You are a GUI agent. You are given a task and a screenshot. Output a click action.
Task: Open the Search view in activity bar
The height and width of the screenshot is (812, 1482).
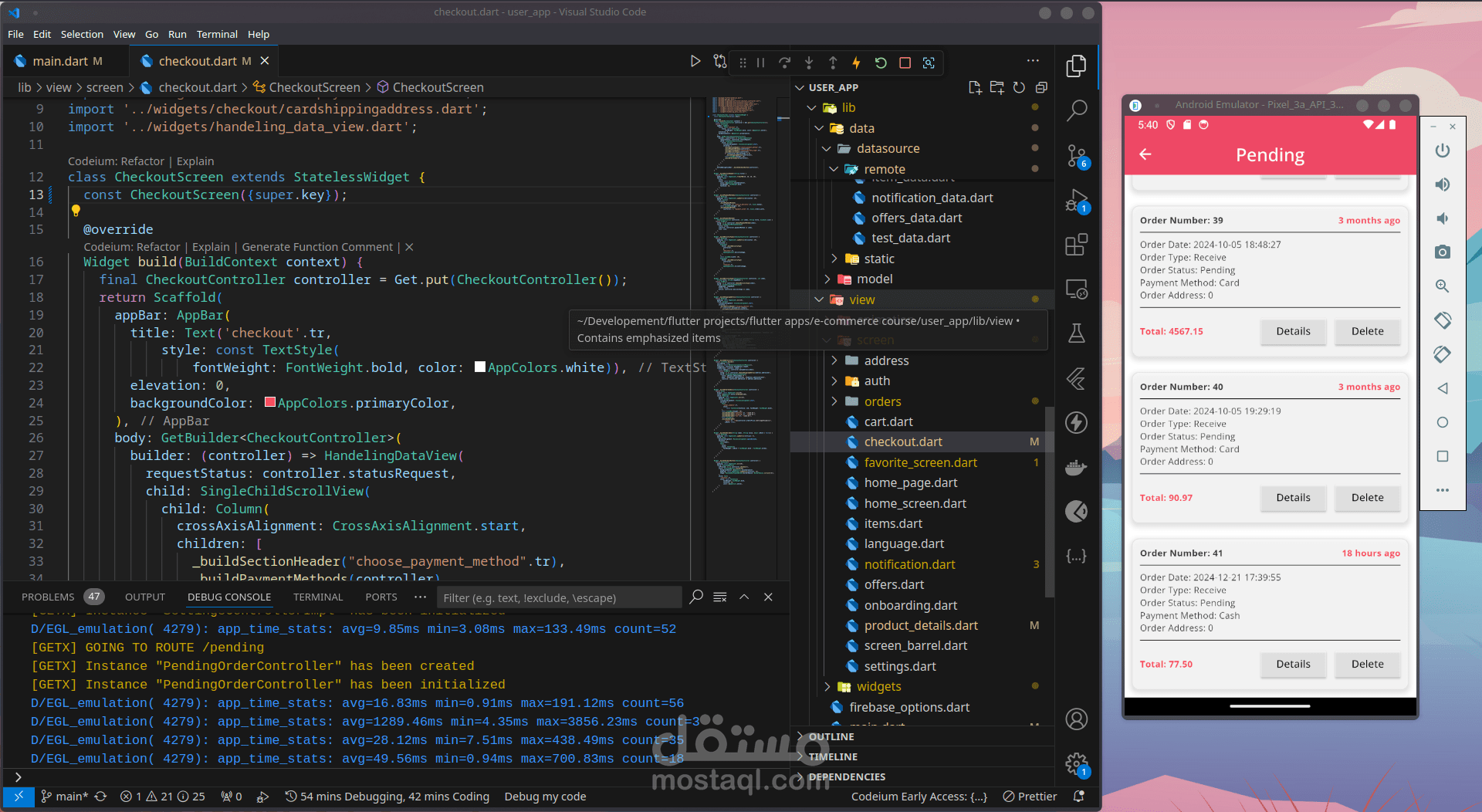[x=1076, y=110]
